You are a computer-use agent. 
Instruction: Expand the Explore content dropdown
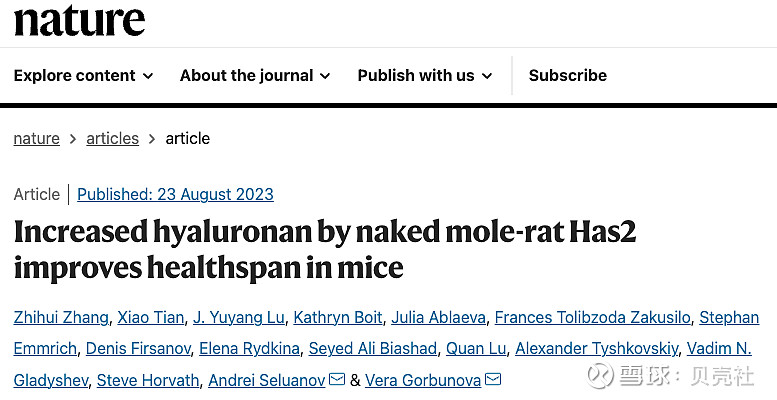click(x=83, y=75)
